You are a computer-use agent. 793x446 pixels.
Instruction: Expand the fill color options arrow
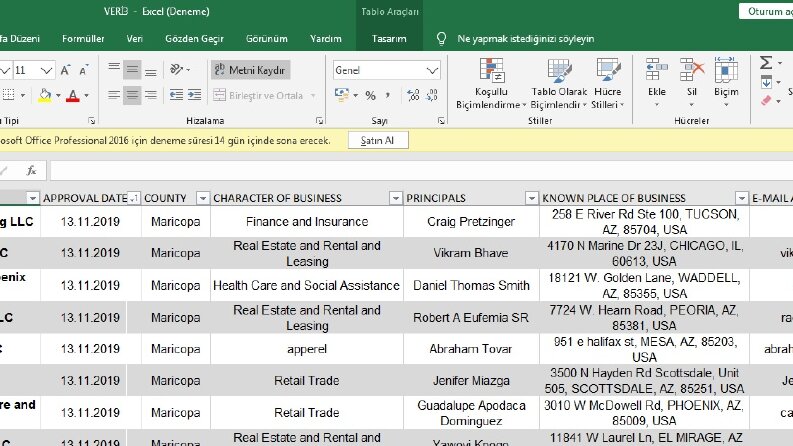[x=58, y=95]
